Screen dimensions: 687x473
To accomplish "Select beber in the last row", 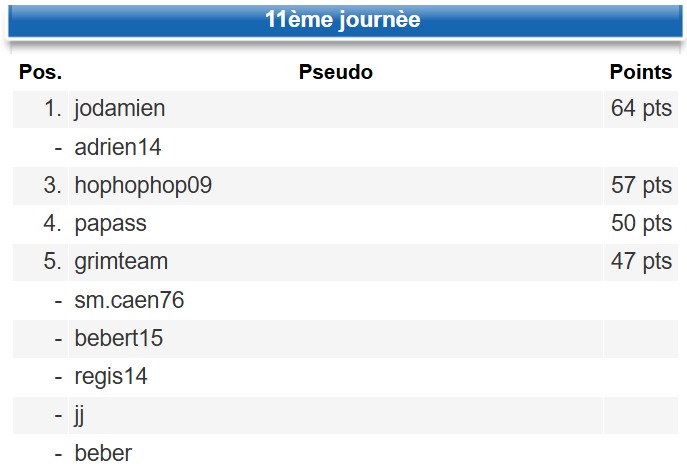I will (103, 453).
